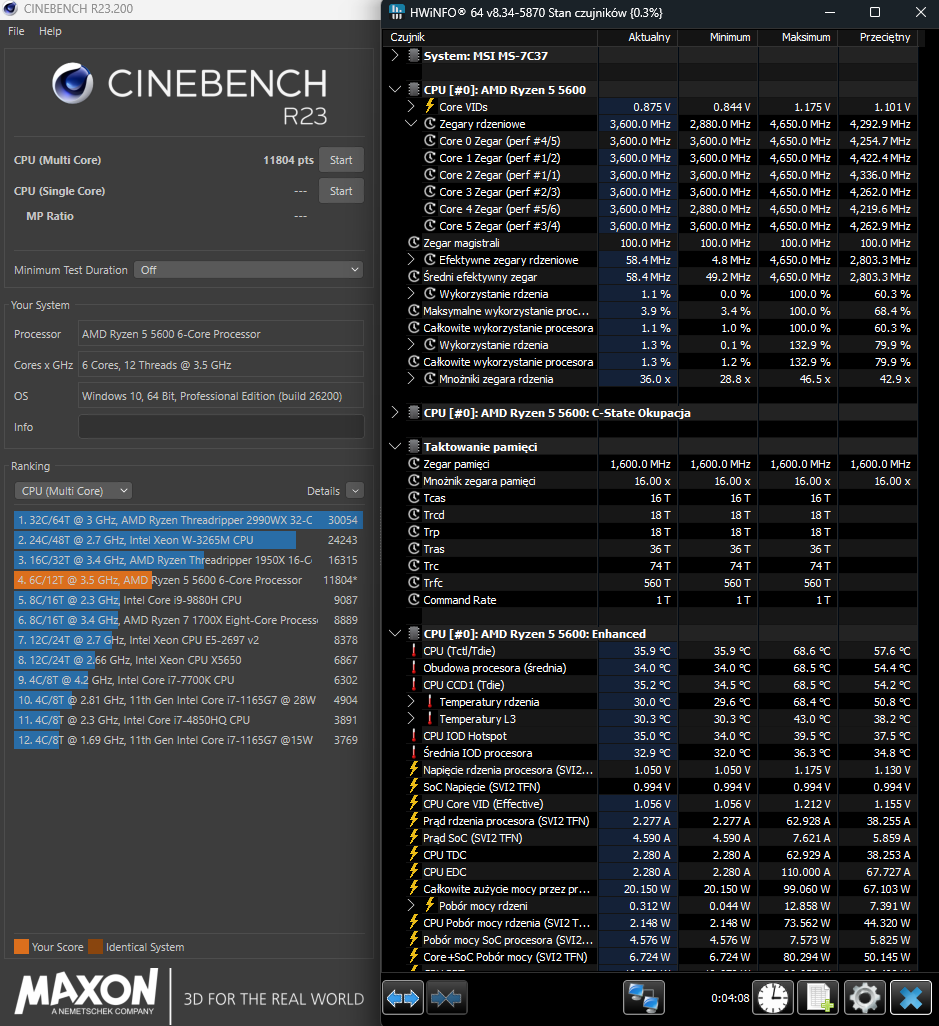939x1026 pixels.
Task: Open the File menu in Cinebench
Action: (16, 31)
